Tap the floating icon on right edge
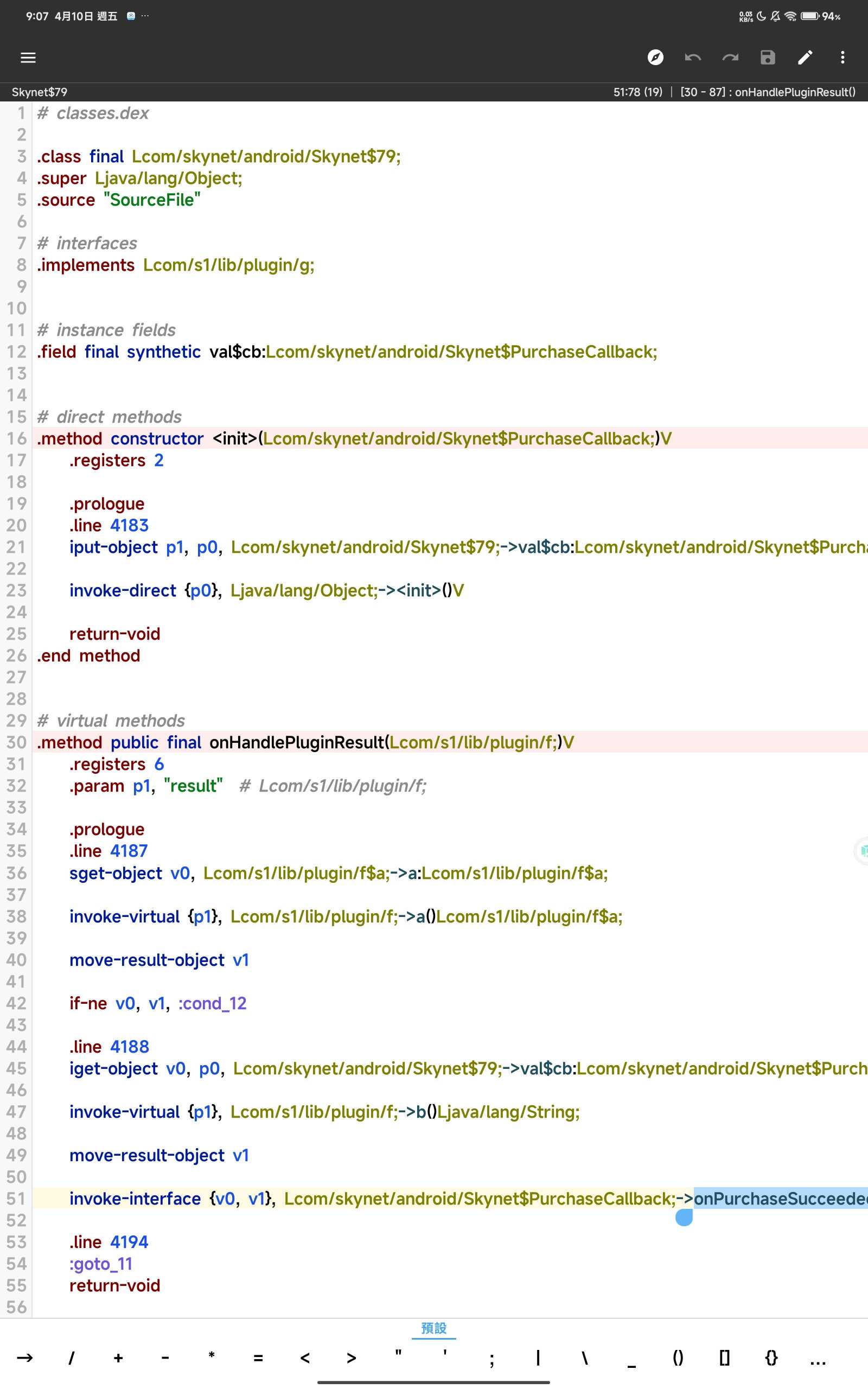This screenshot has height=1389, width=868. click(861, 851)
